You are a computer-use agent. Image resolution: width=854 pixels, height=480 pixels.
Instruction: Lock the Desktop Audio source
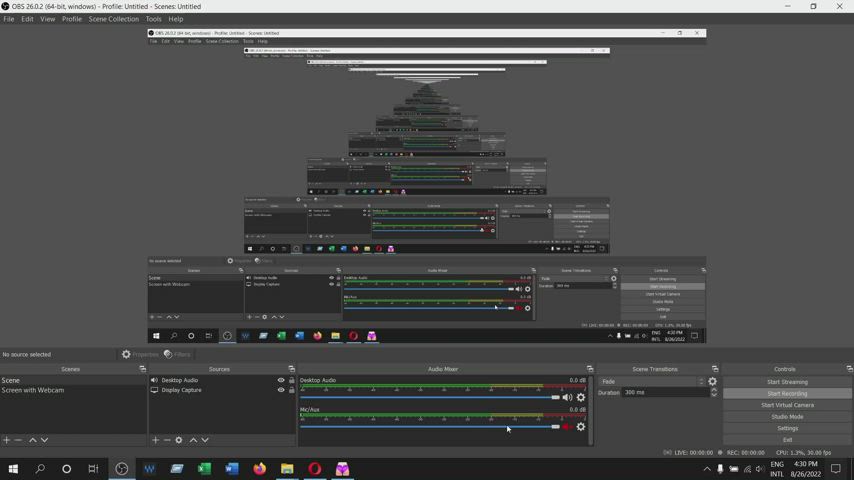(291, 380)
